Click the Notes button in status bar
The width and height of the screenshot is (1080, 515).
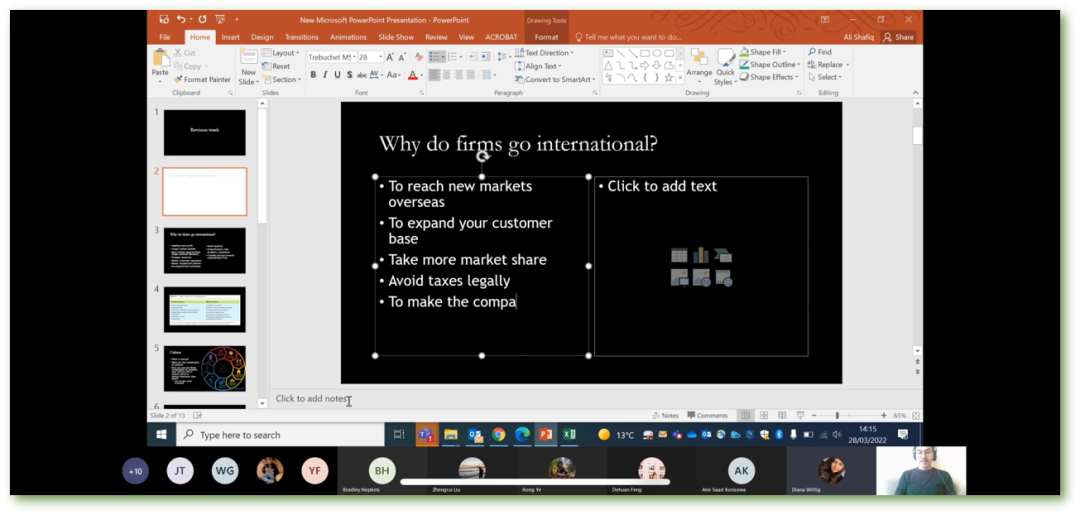coord(665,416)
